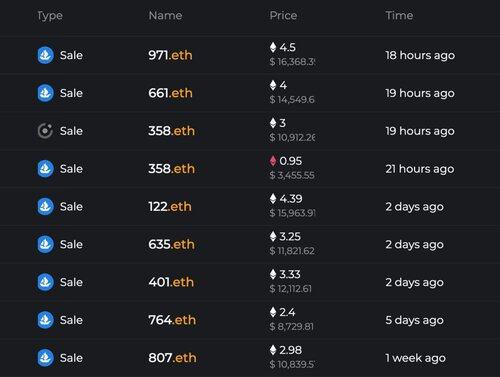
Task: Click the Name column header
Action: (165, 15)
